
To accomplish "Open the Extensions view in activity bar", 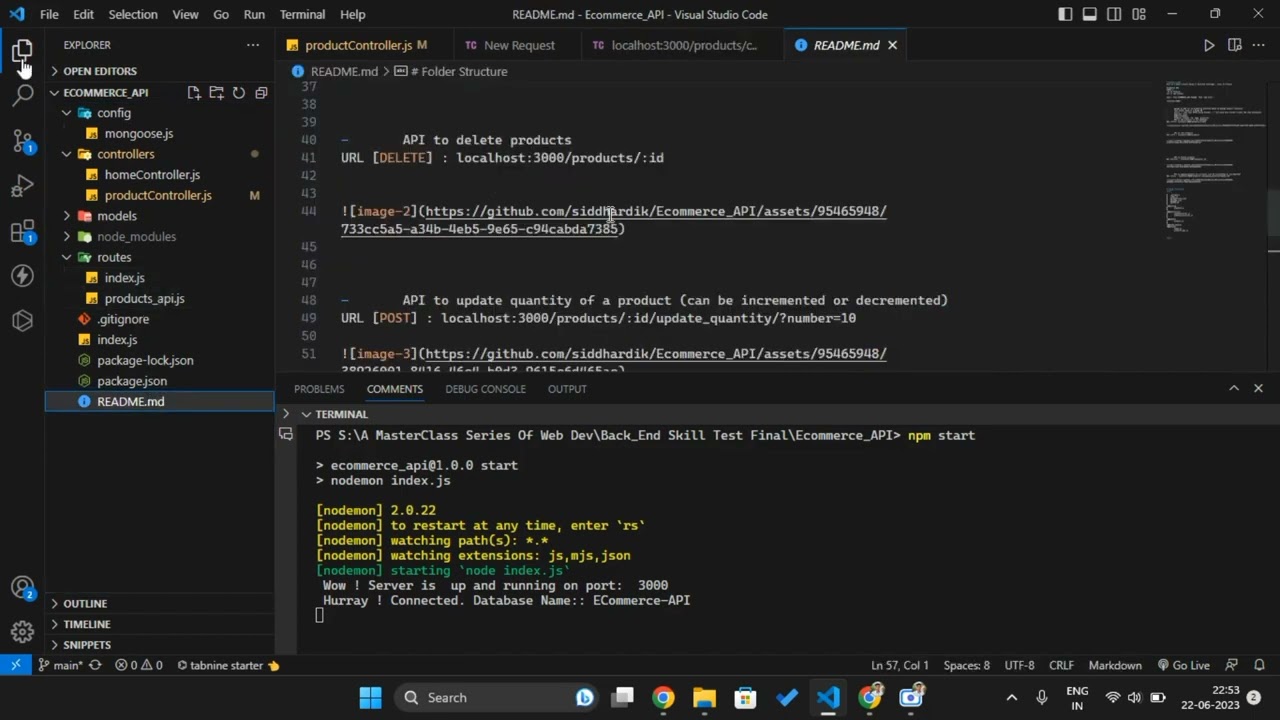I will pos(22,231).
